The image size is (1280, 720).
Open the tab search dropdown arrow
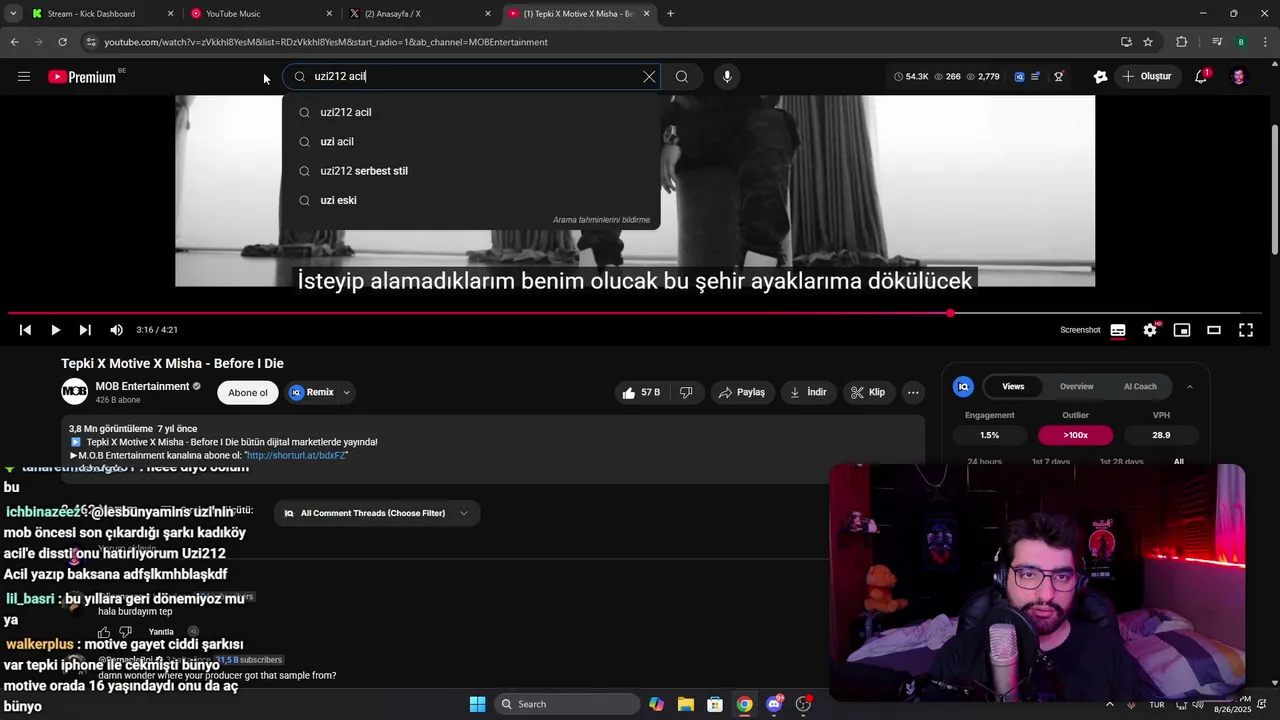(x=12, y=14)
